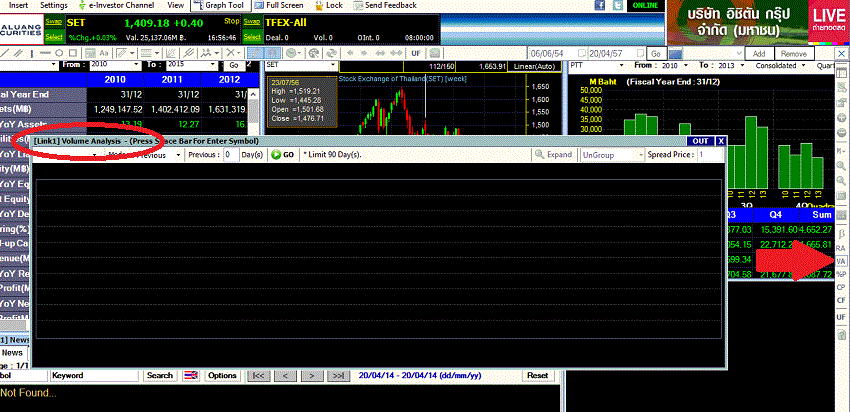The width and height of the screenshot is (850, 412).
Task: Toggle the highlighted magnet snap button
Action: click(272, 53)
